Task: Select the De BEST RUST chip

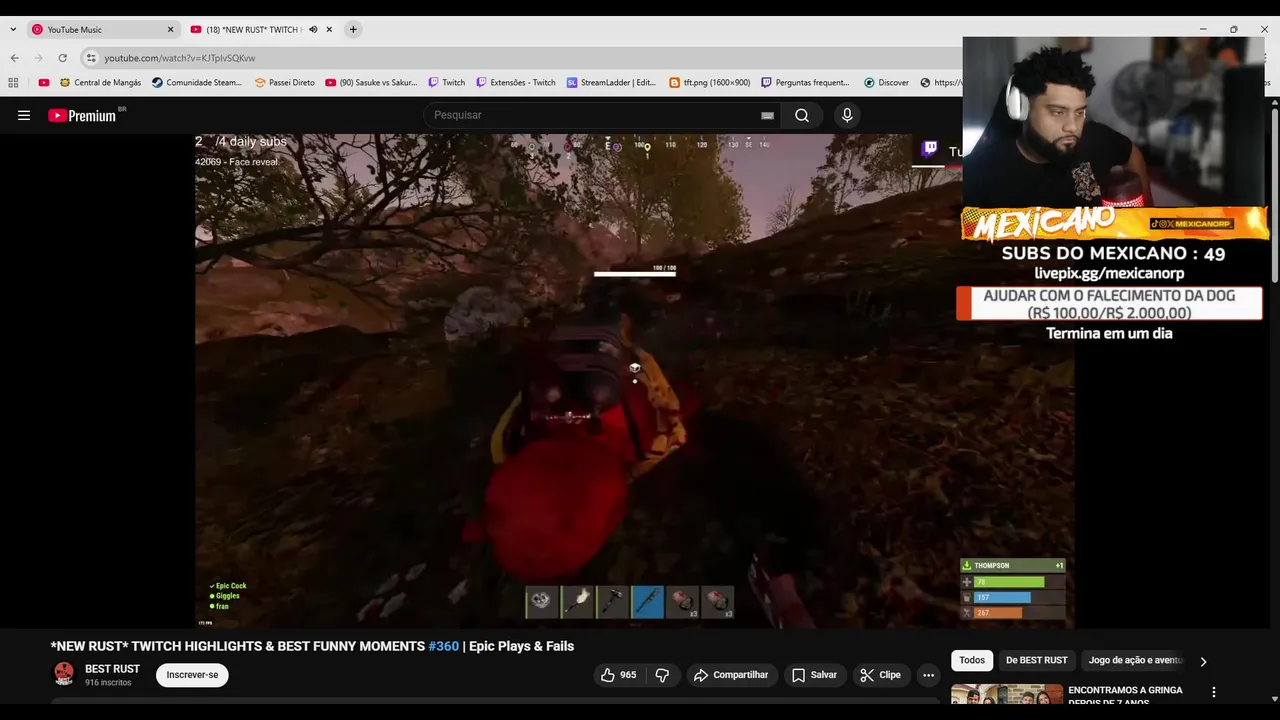Action: click(x=1036, y=660)
